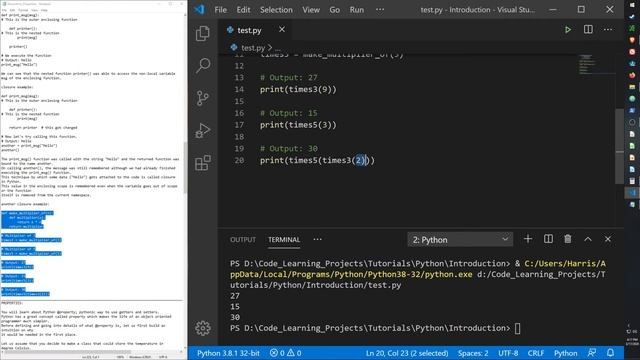Open the Go menu
Image resolution: width=640 pixels, height=360 pixels.
click(334, 10)
